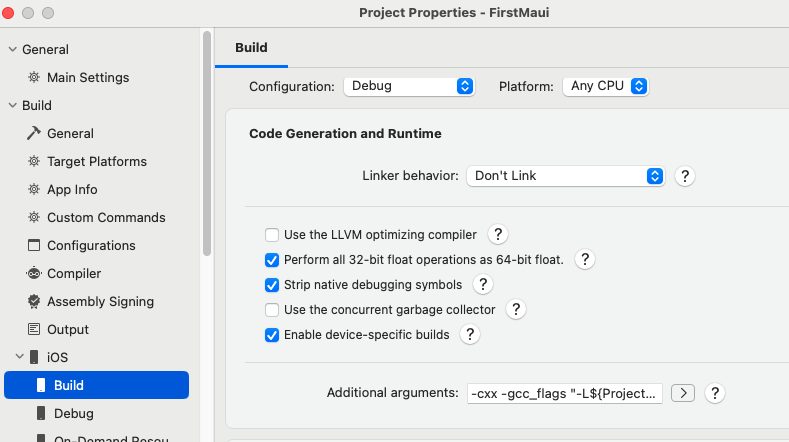Viewport: 789px width, 442px height.
Task: Click the Assembly Signing badge icon
Action: pyautogui.click(x=34, y=301)
